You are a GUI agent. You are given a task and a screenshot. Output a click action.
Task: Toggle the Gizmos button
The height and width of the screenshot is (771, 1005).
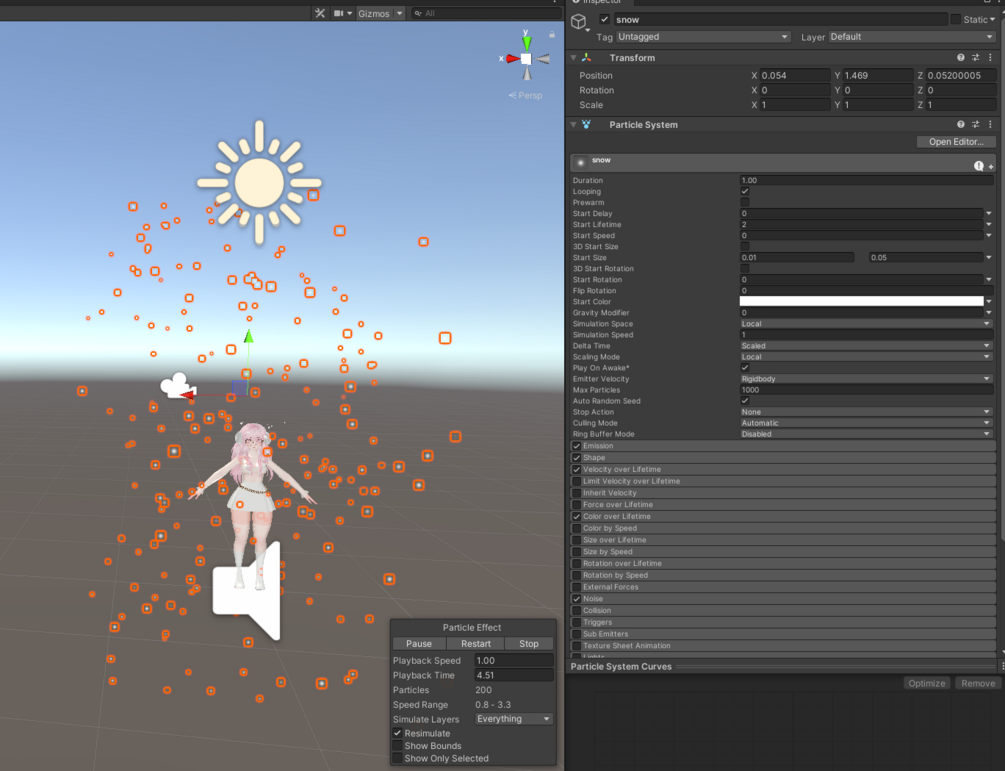(x=374, y=13)
